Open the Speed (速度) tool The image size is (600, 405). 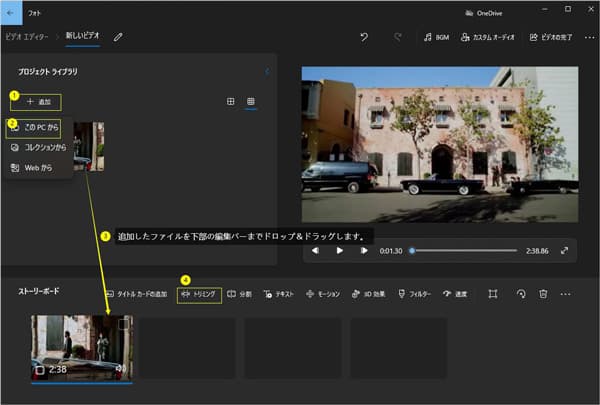tap(455, 294)
